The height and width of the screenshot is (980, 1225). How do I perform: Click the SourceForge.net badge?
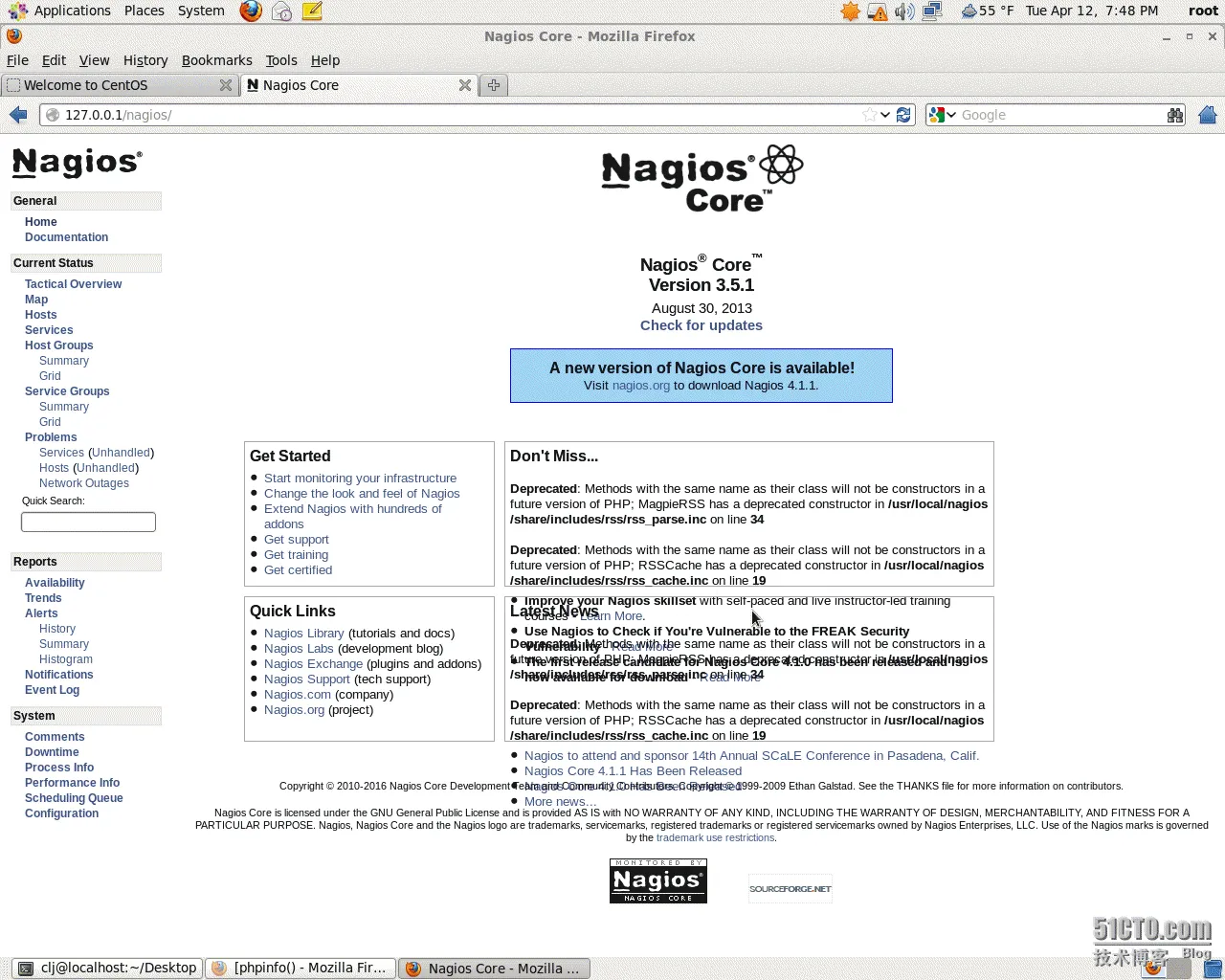pos(791,888)
